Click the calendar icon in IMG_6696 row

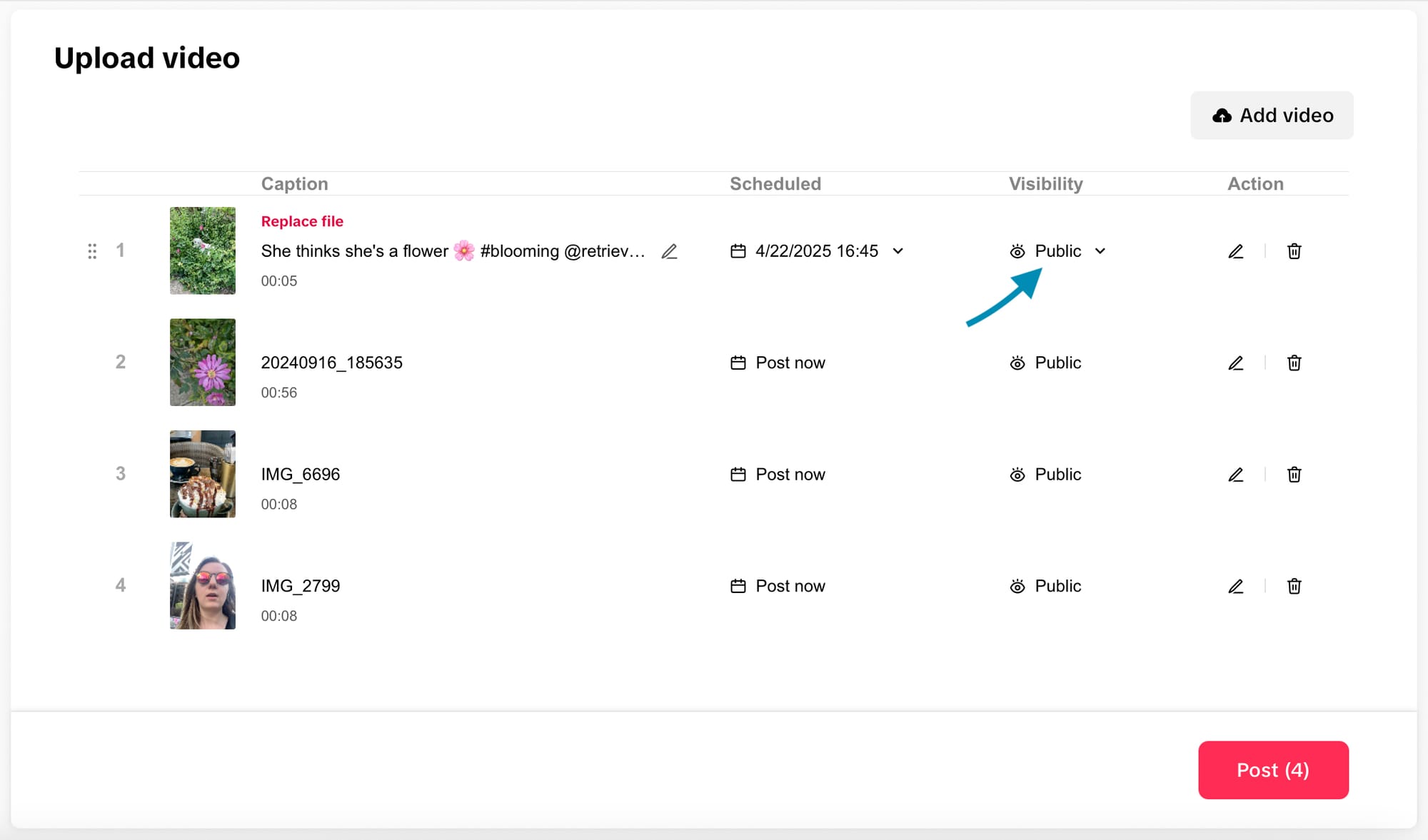738,475
